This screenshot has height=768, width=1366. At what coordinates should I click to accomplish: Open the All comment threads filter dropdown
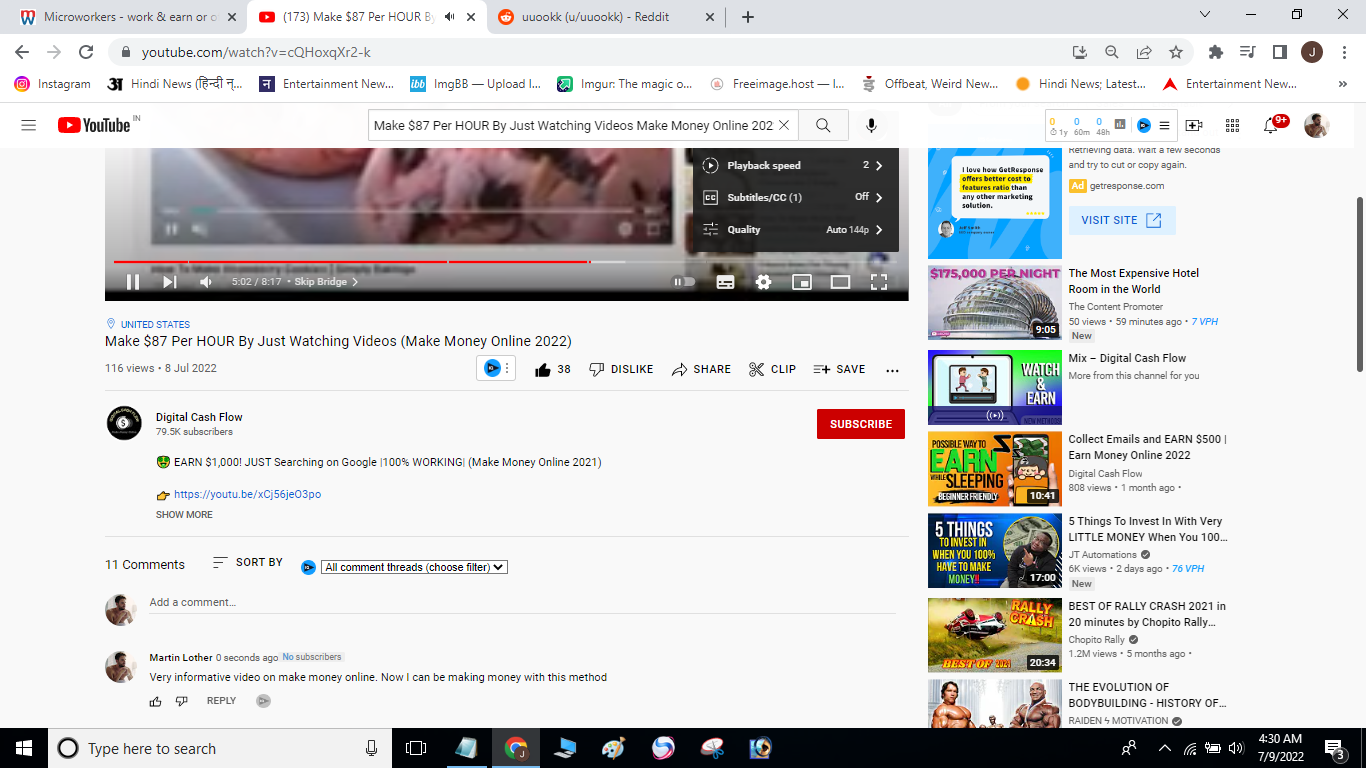point(414,567)
